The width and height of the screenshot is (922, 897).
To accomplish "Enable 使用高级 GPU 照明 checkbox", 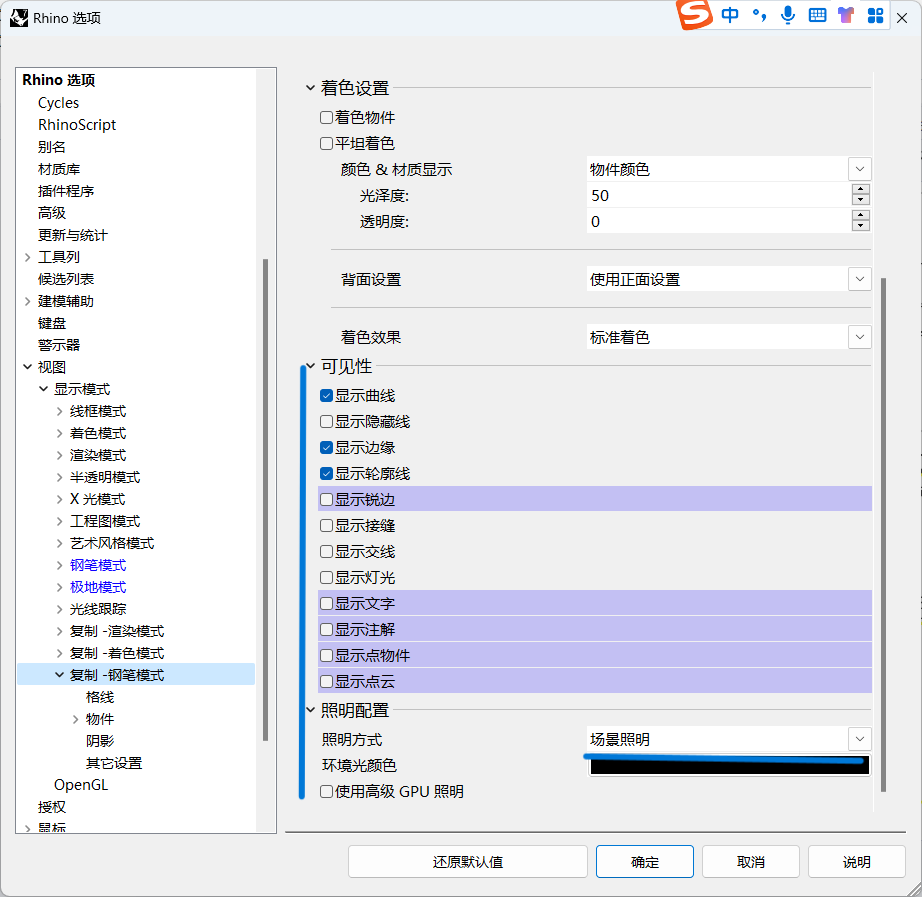I will tap(326, 792).
